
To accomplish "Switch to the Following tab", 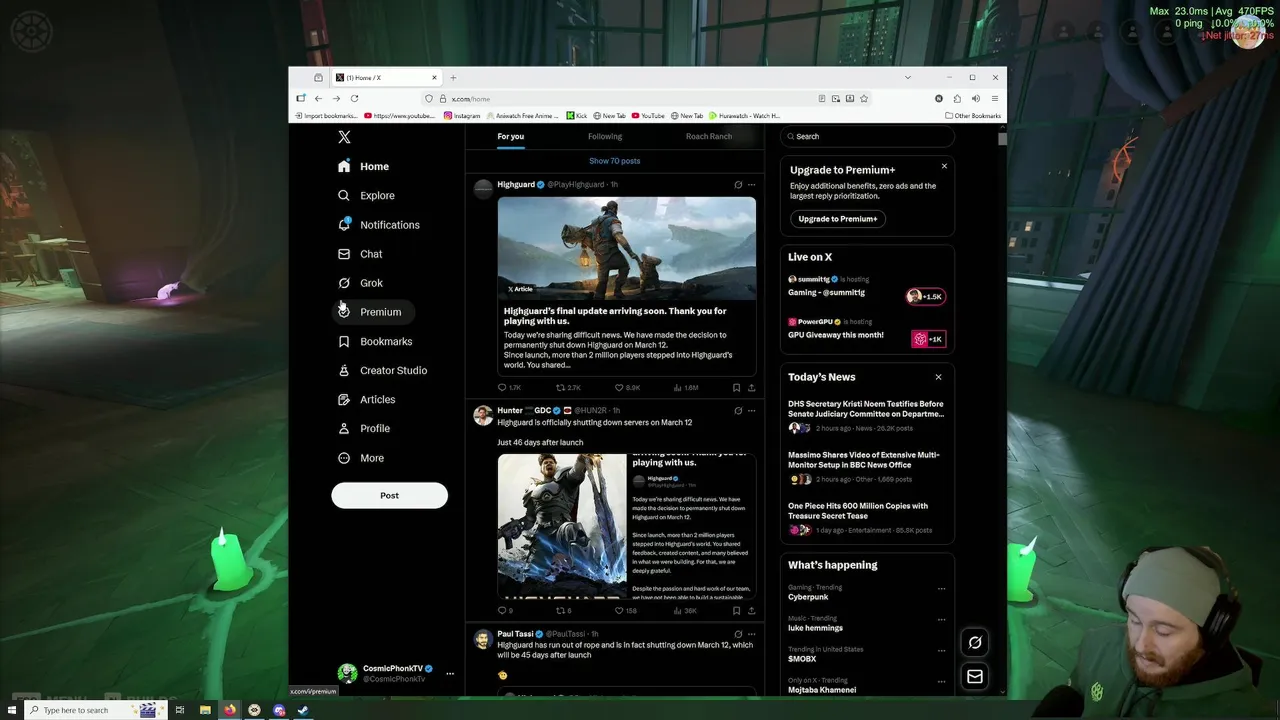I will coord(605,137).
